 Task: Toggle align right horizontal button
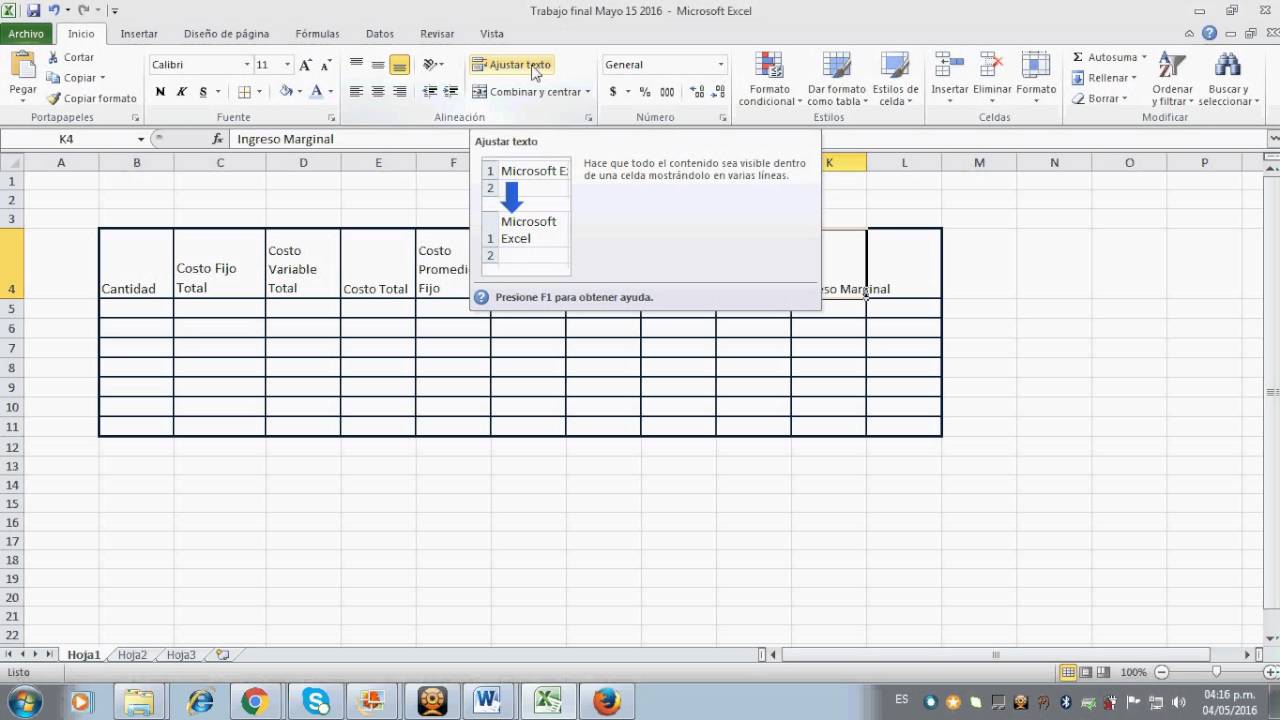[x=400, y=92]
